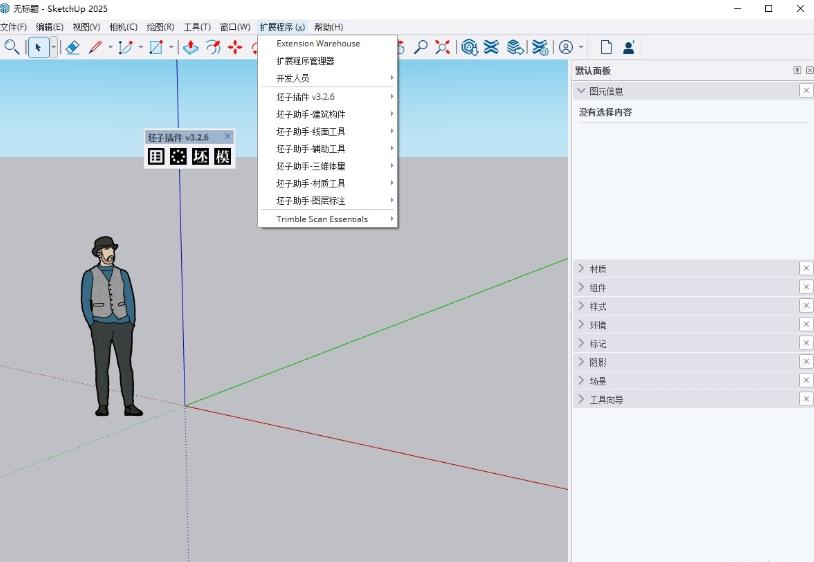Select the Arc tool
Image resolution: width=814 pixels, height=562 pixels.
[125, 47]
